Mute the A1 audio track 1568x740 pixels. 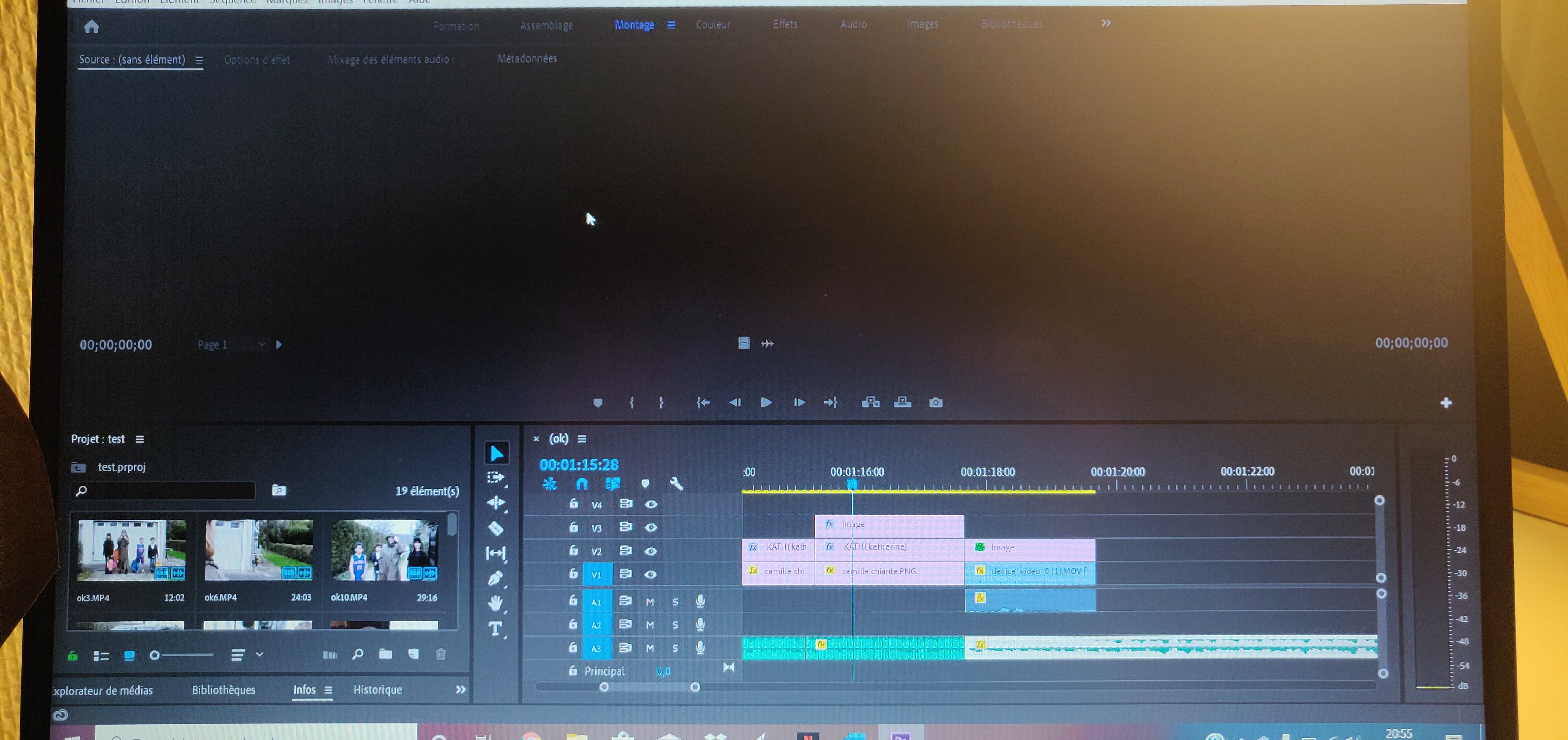(650, 602)
